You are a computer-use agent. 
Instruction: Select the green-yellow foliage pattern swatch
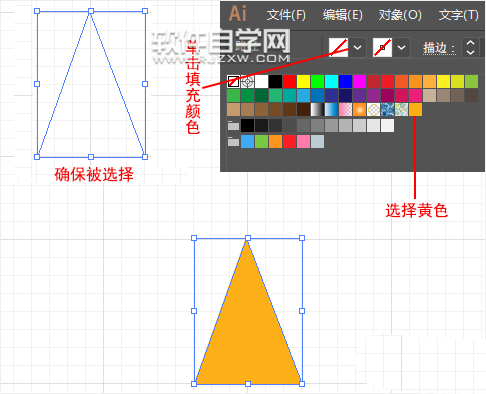401,109
